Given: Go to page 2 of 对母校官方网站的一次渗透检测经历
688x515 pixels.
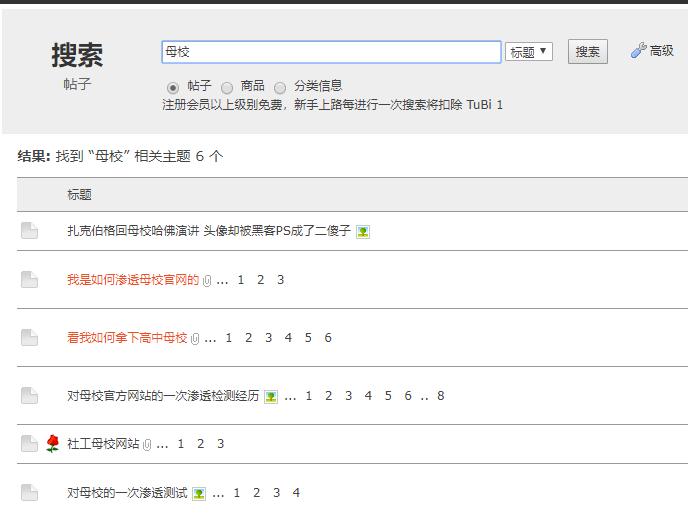Looking at the screenshot, I should point(329,396).
